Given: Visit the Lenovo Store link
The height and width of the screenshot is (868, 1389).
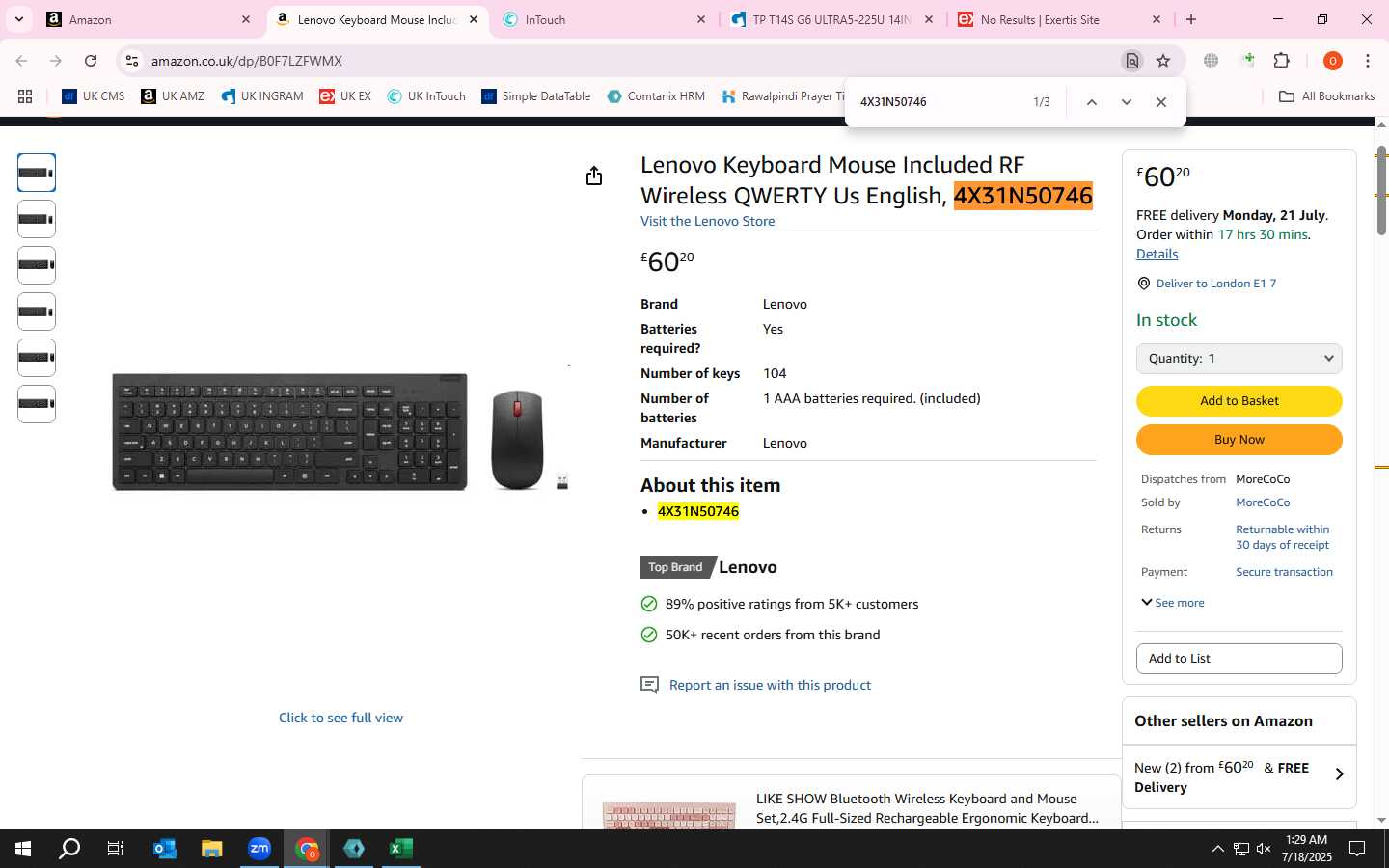Looking at the screenshot, I should click(x=707, y=221).
